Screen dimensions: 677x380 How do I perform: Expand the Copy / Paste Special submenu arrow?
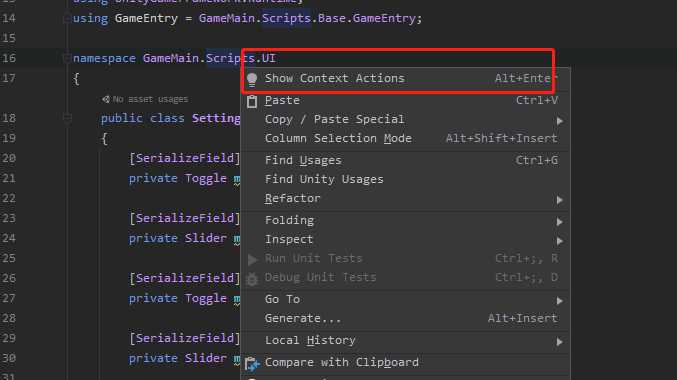tap(560, 121)
